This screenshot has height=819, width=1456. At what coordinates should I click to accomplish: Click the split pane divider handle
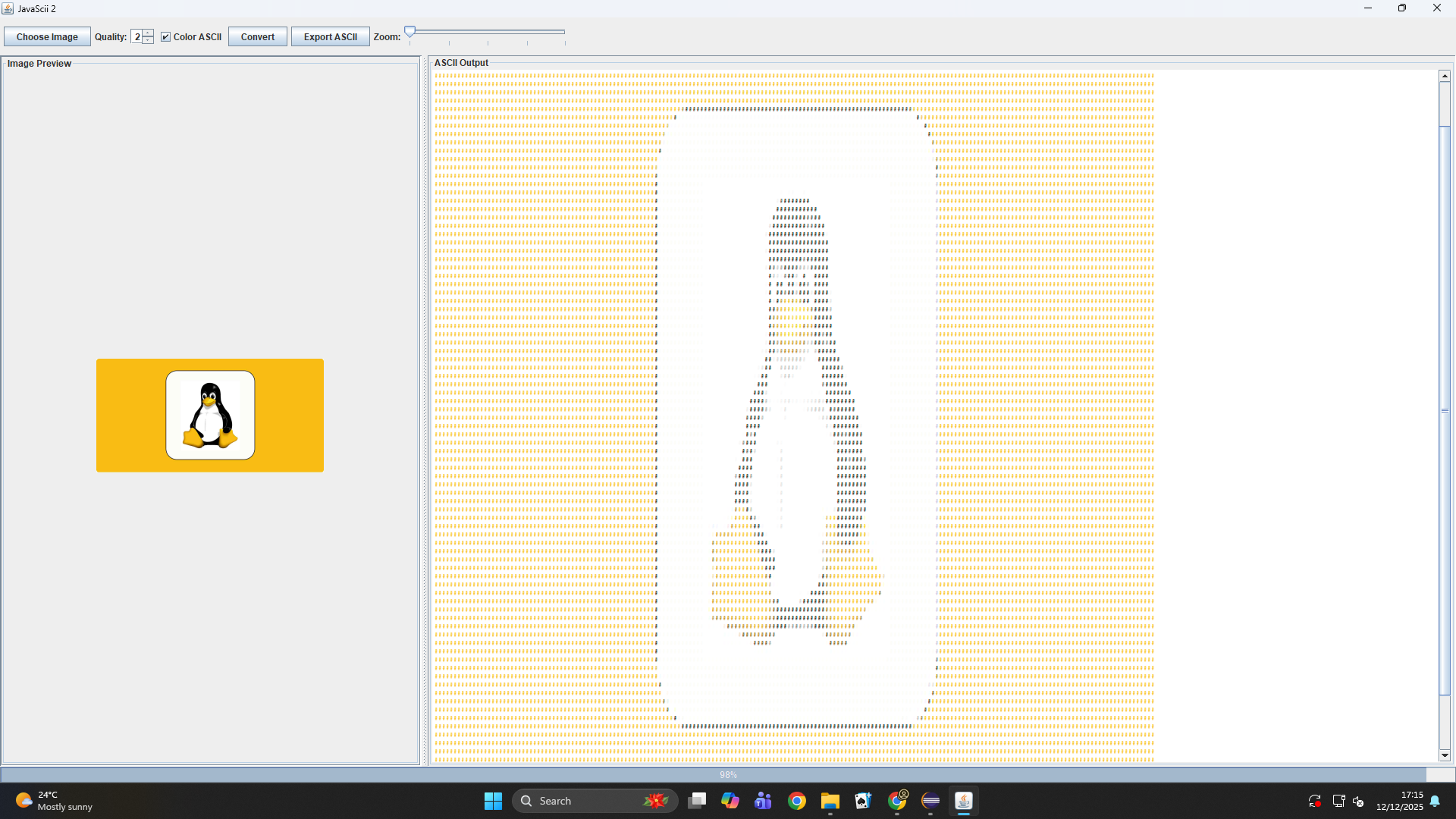(425, 409)
